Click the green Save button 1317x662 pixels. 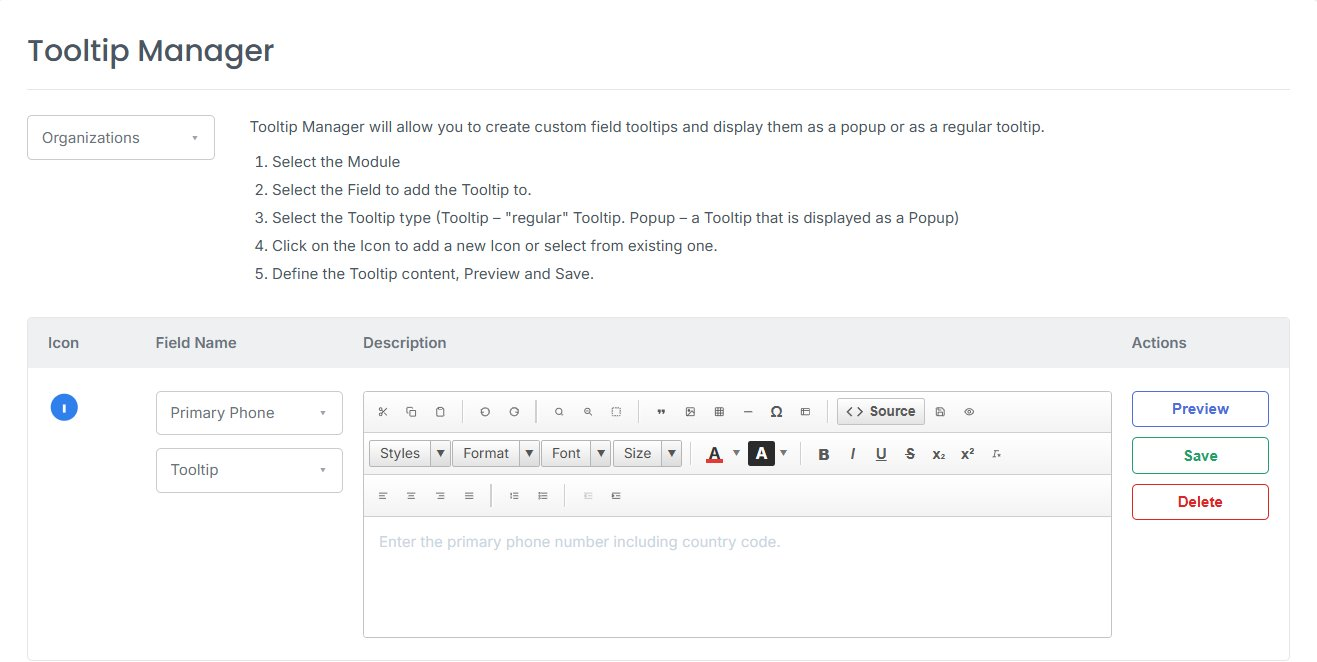1200,456
